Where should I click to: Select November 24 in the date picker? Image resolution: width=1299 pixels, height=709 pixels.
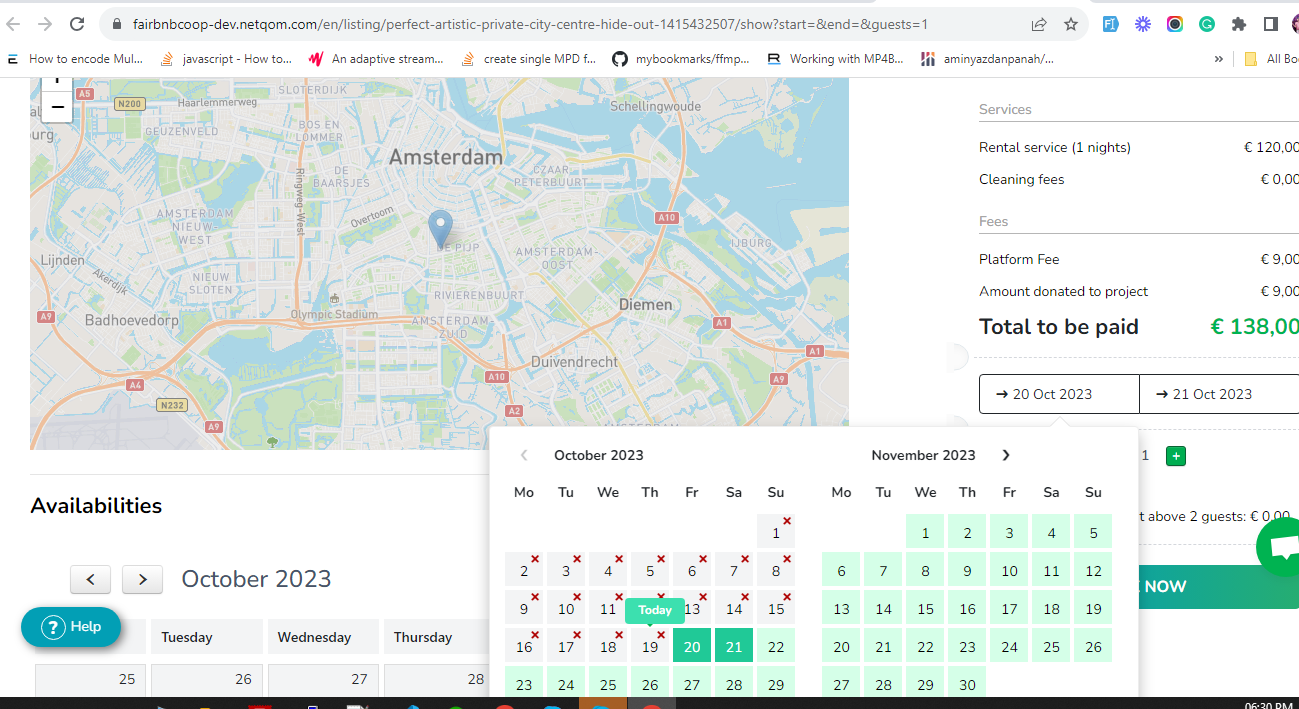1009,647
